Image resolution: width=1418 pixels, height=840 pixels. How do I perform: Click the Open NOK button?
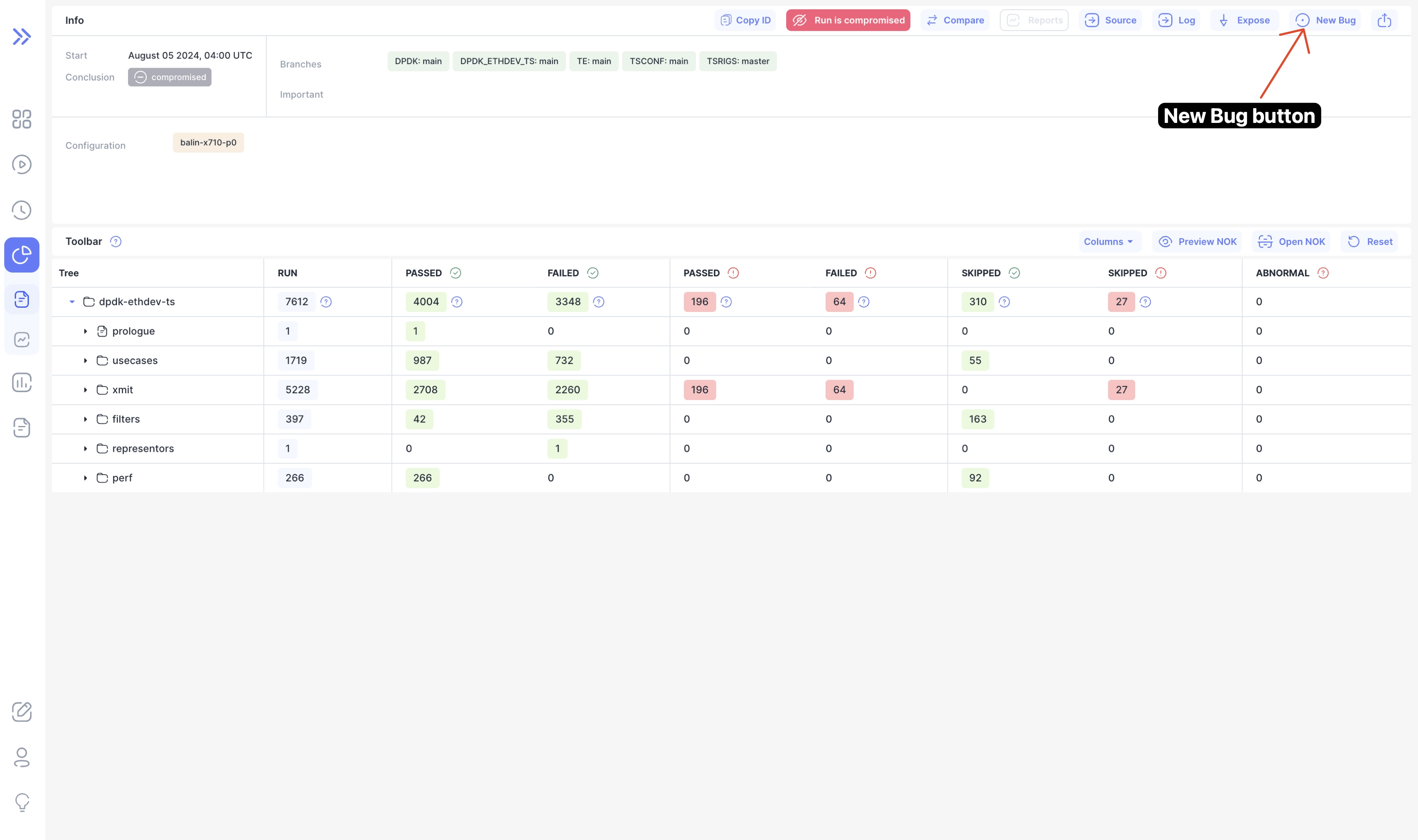coord(1291,242)
